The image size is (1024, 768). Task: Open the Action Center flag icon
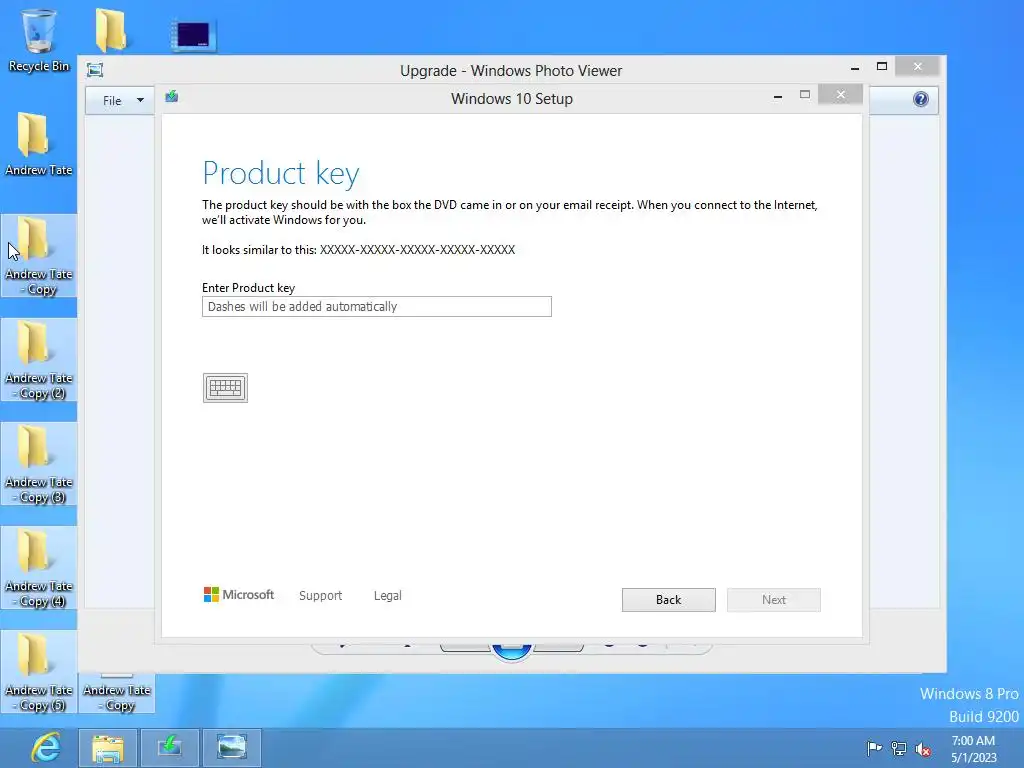(874, 748)
